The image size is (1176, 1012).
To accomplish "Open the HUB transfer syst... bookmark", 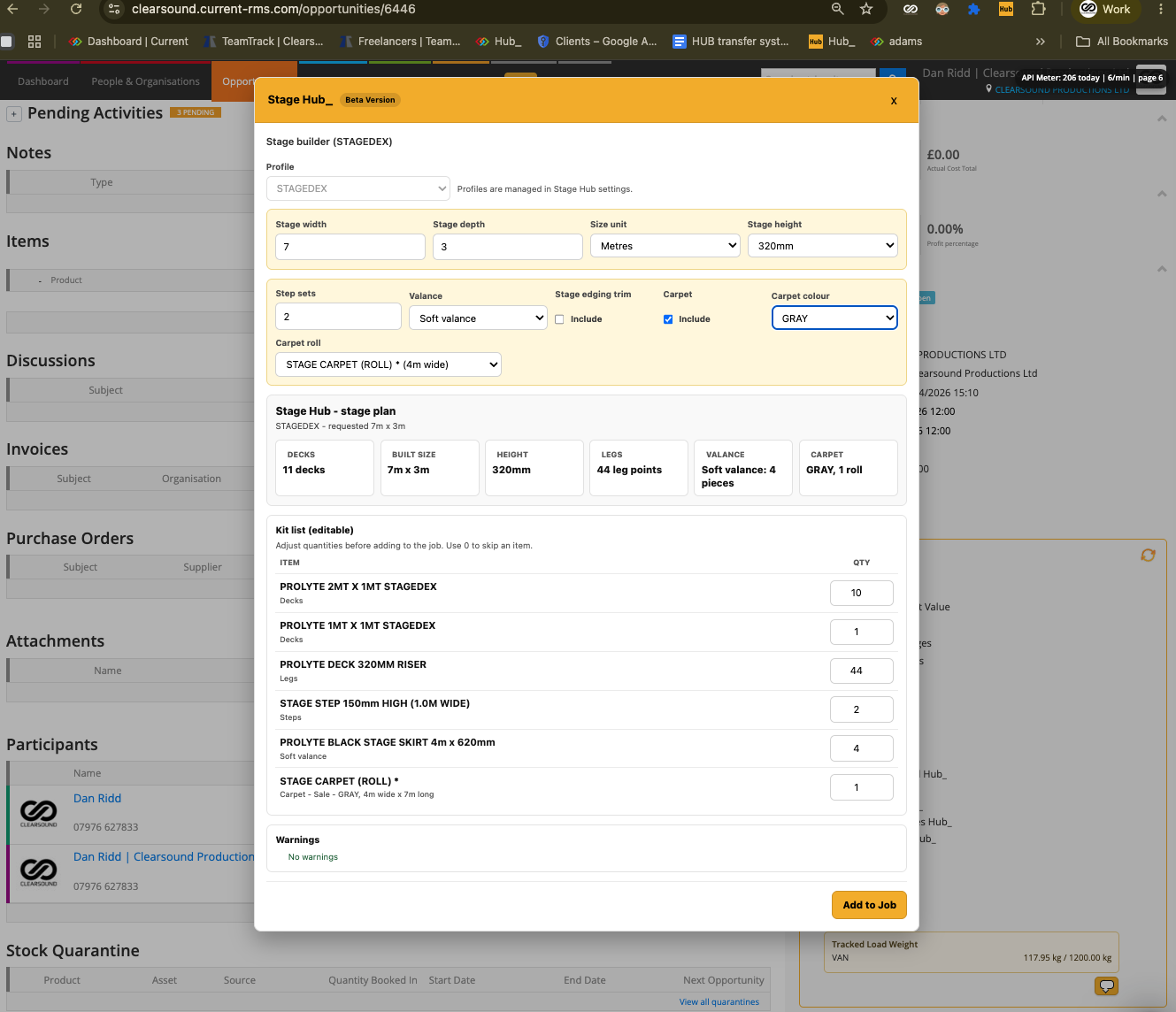I will pos(731,42).
